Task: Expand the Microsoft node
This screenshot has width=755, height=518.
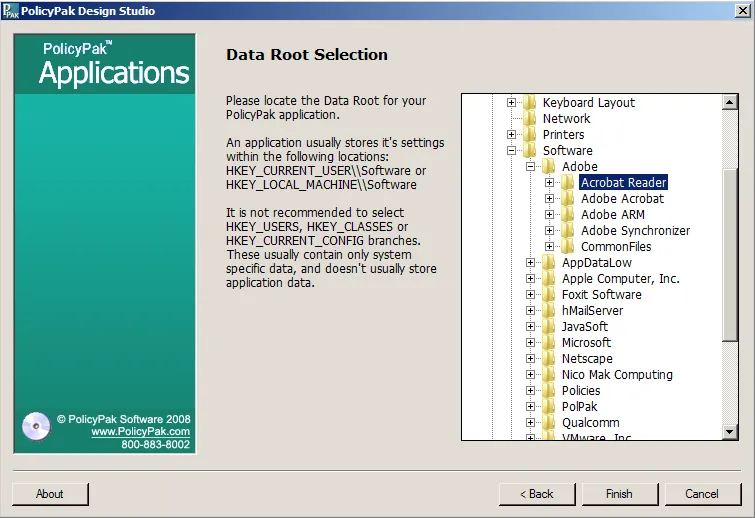Action: point(530,342)
